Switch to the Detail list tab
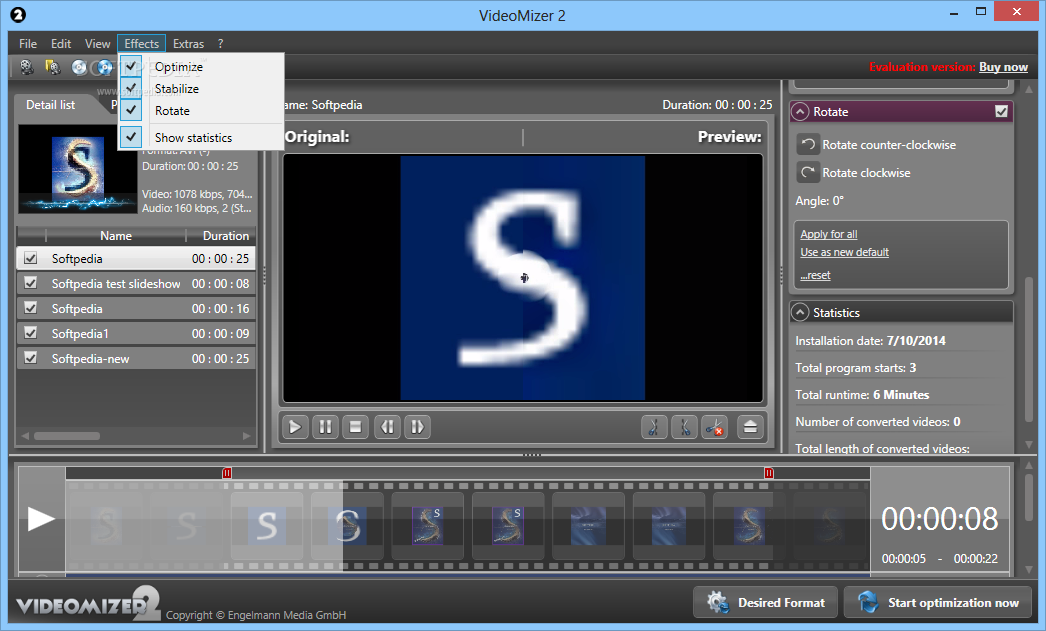The width and height of the screenshot is (1046, 631). pos(51,105)
